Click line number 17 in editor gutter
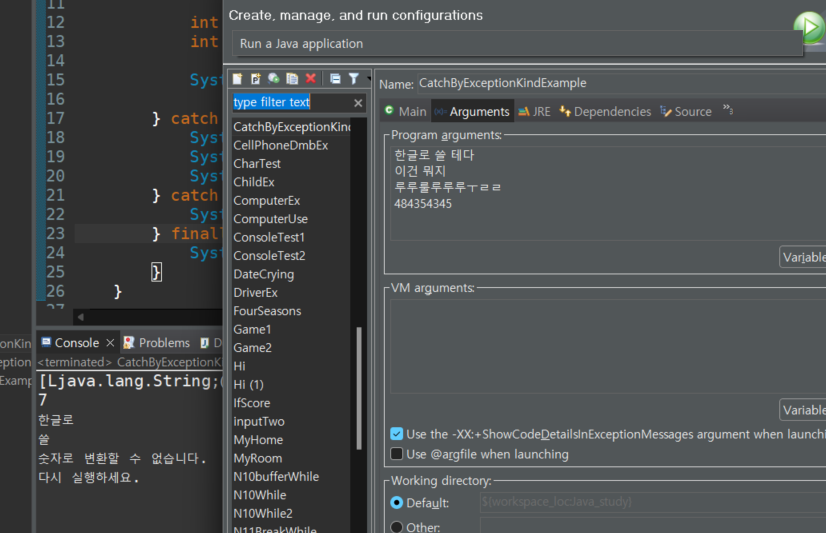The width and height of the screenshot is (826, 533). pyautogui.click(x=55, y=118)
